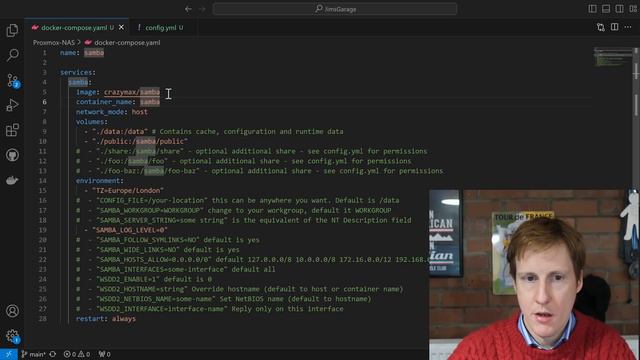This screenshot has height=360, width=640.
Task: Click the 'container_name' key
Action: point(104,102)
